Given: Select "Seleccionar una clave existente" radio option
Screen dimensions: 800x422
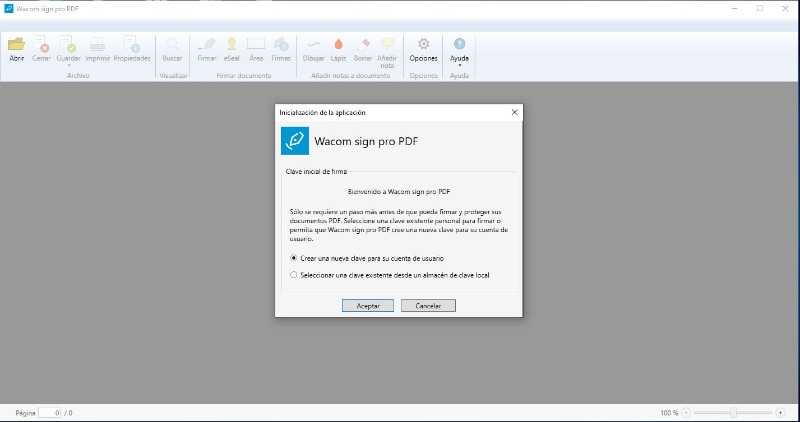Looking at the screenshot, I should click(294, 274).
